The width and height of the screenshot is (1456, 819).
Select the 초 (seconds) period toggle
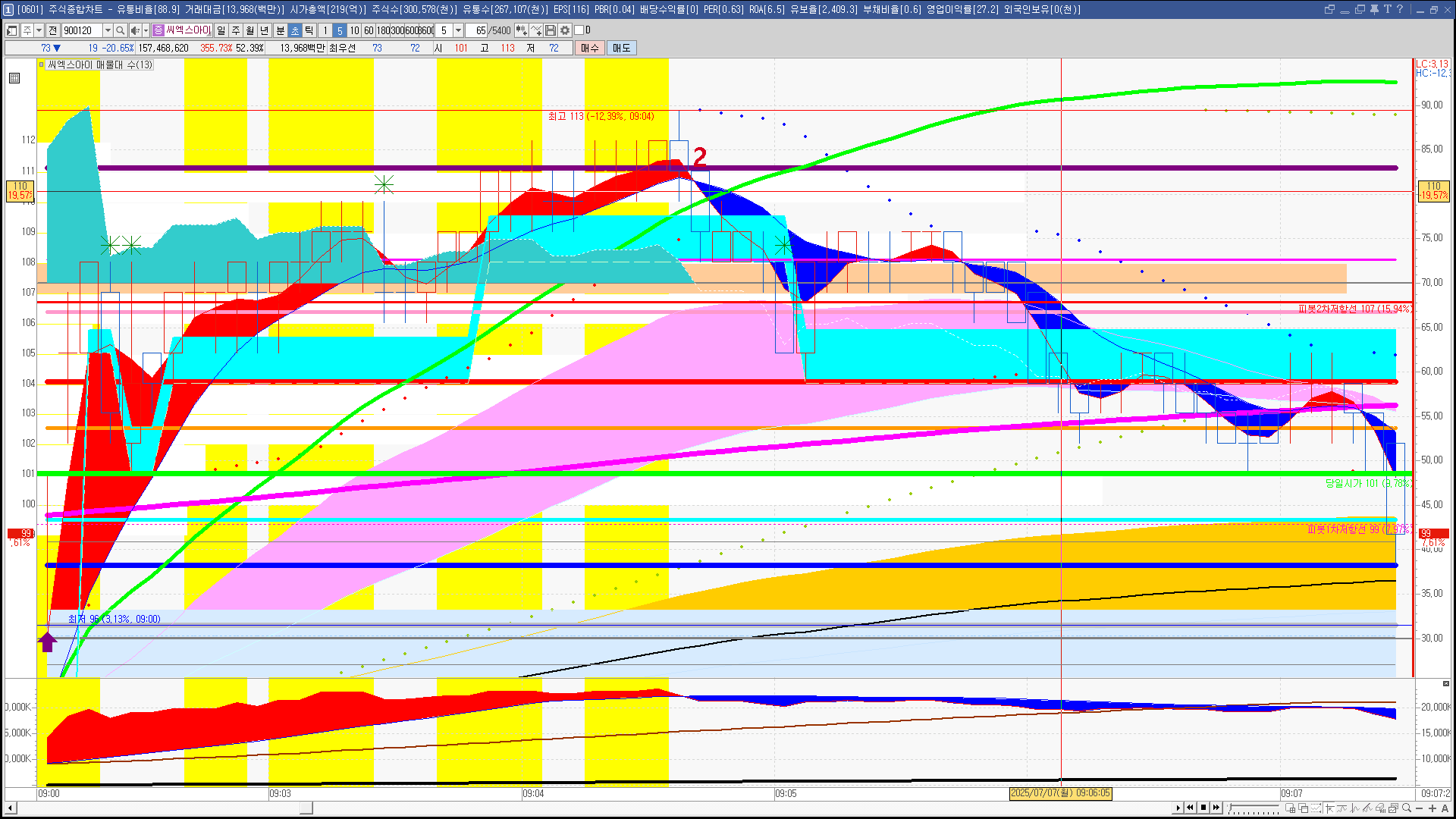pyautogui.click(x=295, y=30)
